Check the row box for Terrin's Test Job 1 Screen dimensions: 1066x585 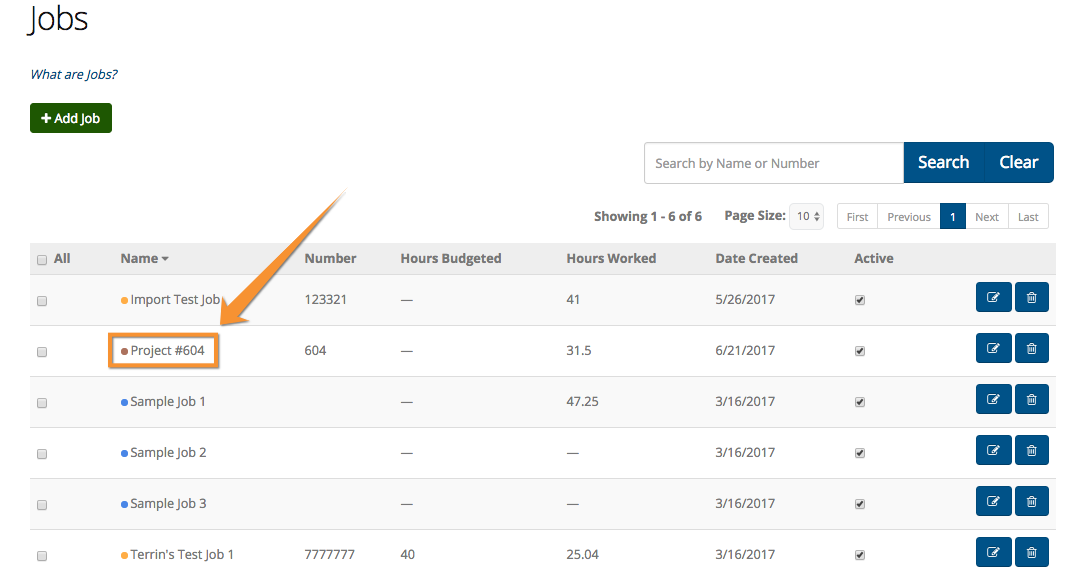click(x=42, y=556)
